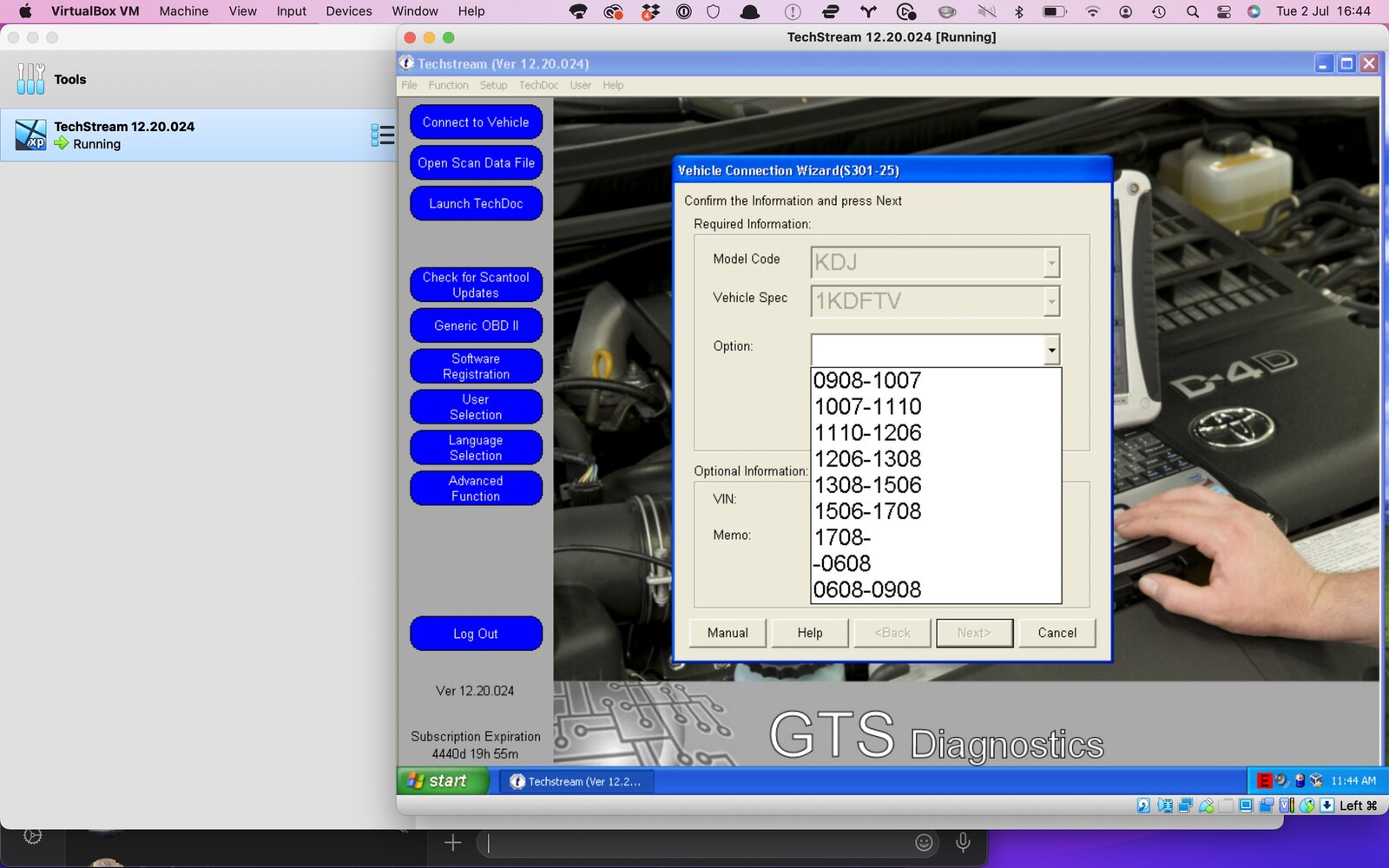This screenshot has width=1389, height=868.
Task: Click the keyboard capture arrow icon in status bar
Action: click(x=1327, y=806)
